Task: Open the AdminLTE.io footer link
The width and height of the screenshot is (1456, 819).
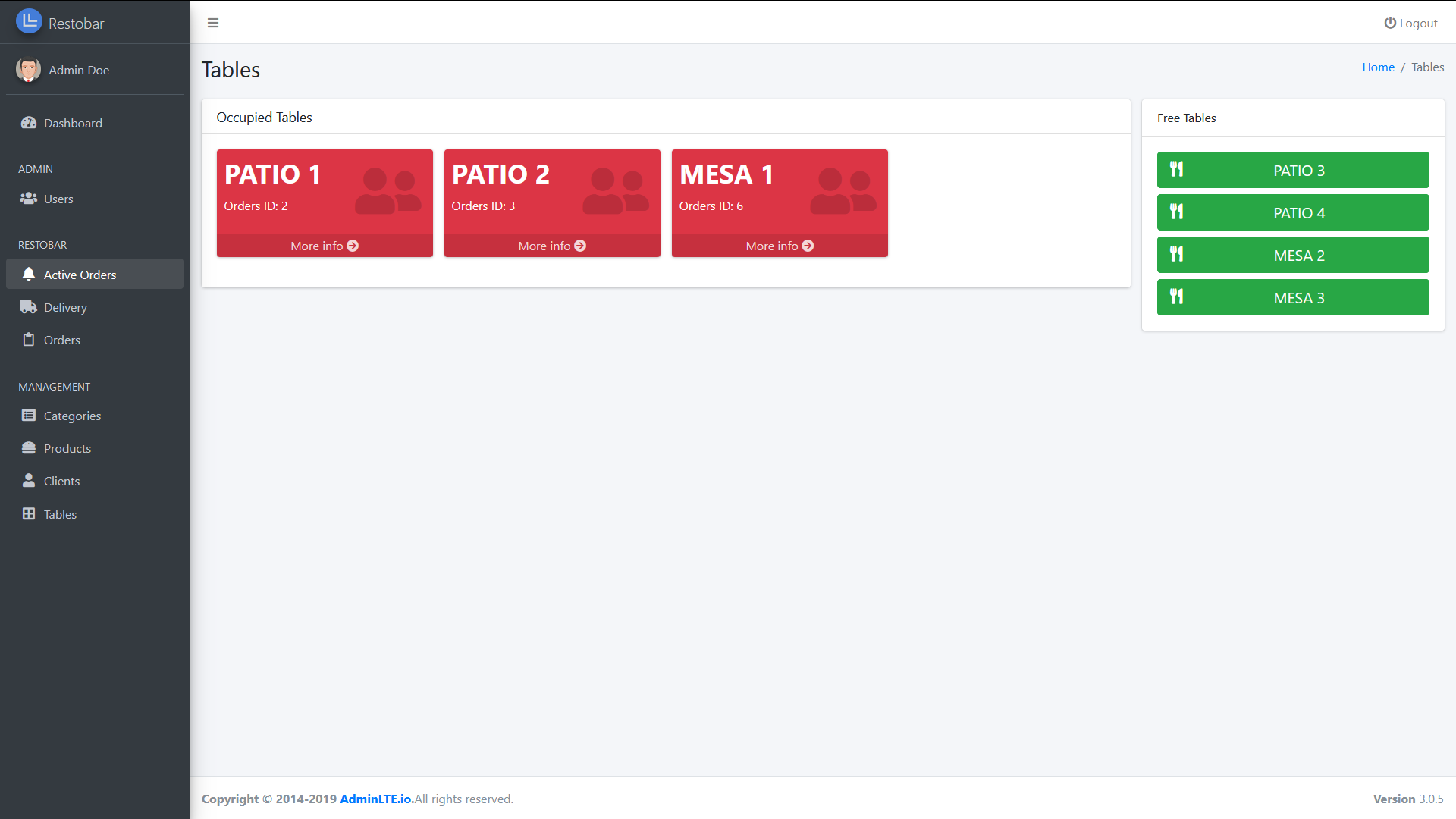Action: click(376, 799)
